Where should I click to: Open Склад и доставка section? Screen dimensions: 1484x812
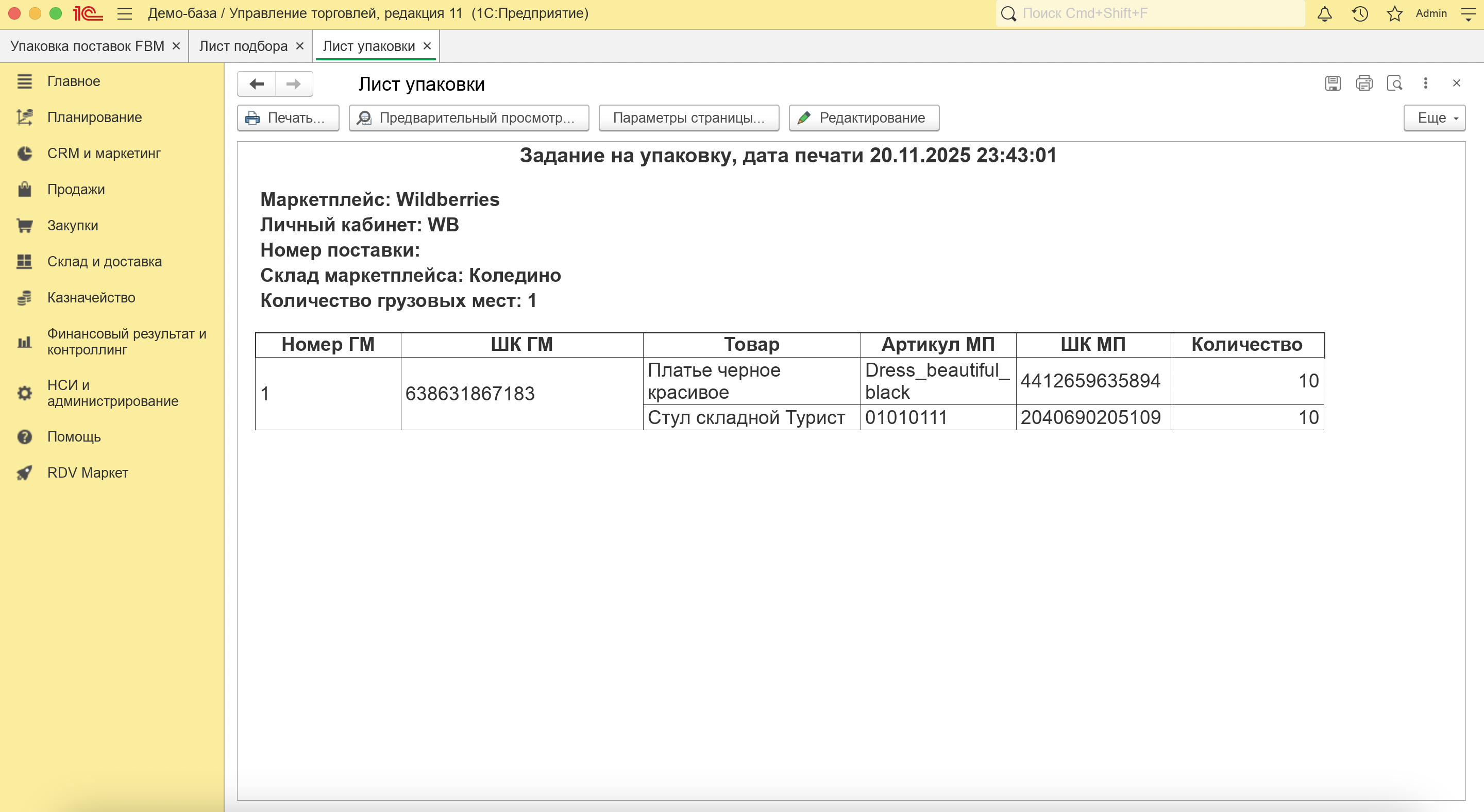(x=104, y=261)
